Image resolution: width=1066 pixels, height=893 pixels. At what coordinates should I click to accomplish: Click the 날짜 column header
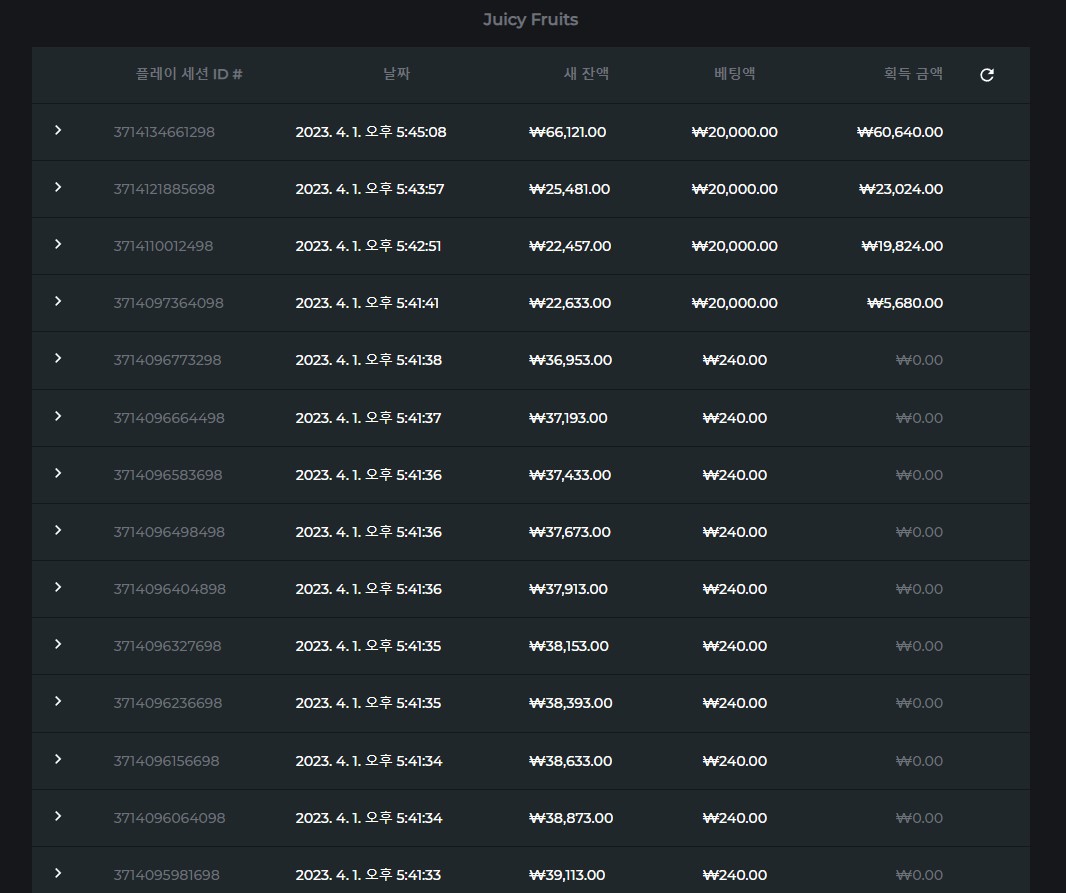(x=397, y=73)
